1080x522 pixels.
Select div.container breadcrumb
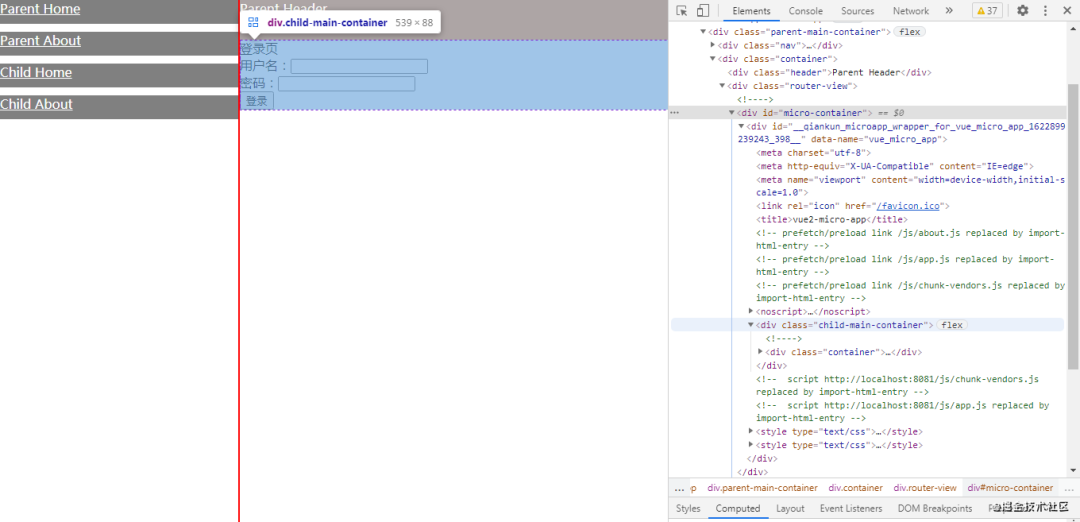pos(855,488)
